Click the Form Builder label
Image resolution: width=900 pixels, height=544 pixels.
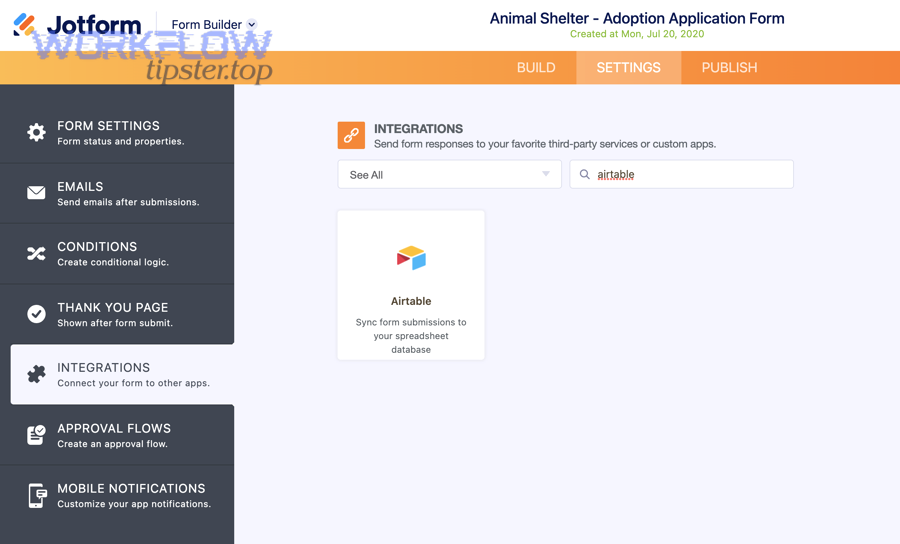click(207, 25)
